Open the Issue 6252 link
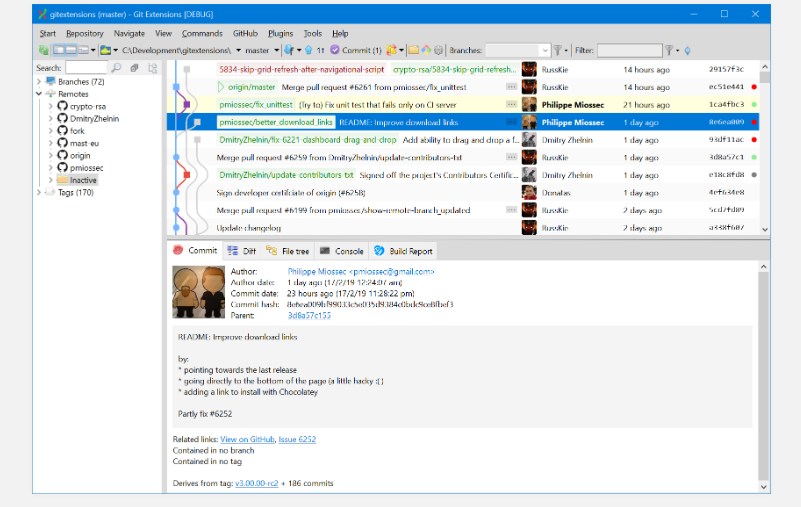 297,439
